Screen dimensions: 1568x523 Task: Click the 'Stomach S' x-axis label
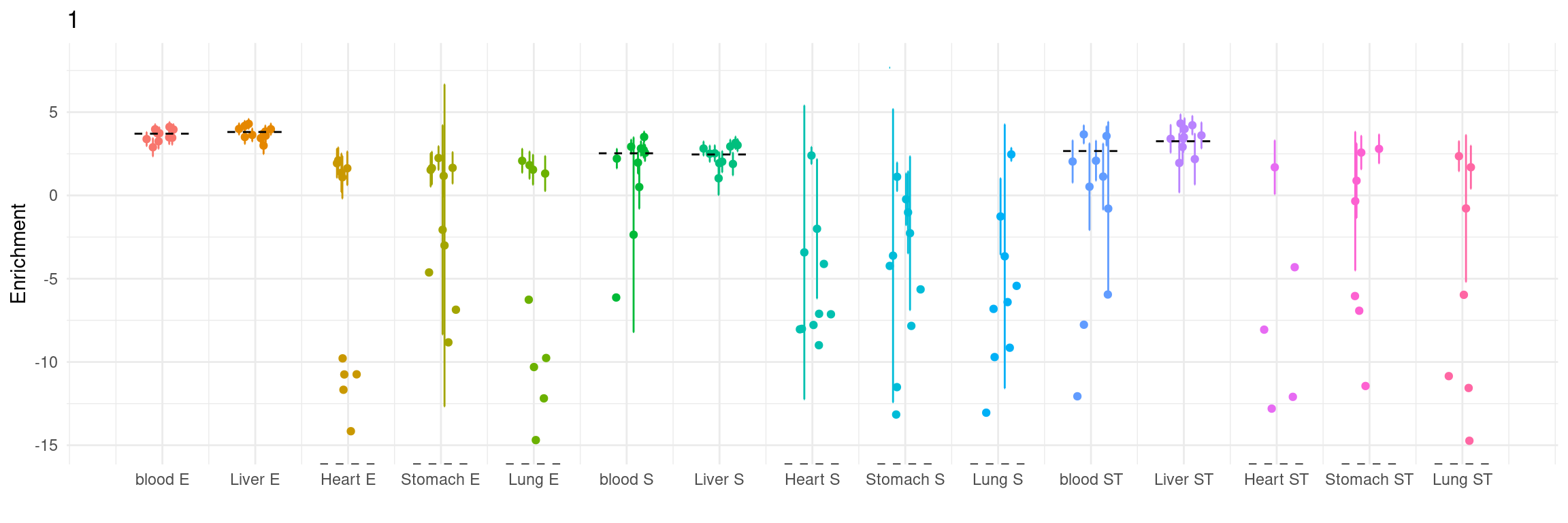tap(905, 479)
